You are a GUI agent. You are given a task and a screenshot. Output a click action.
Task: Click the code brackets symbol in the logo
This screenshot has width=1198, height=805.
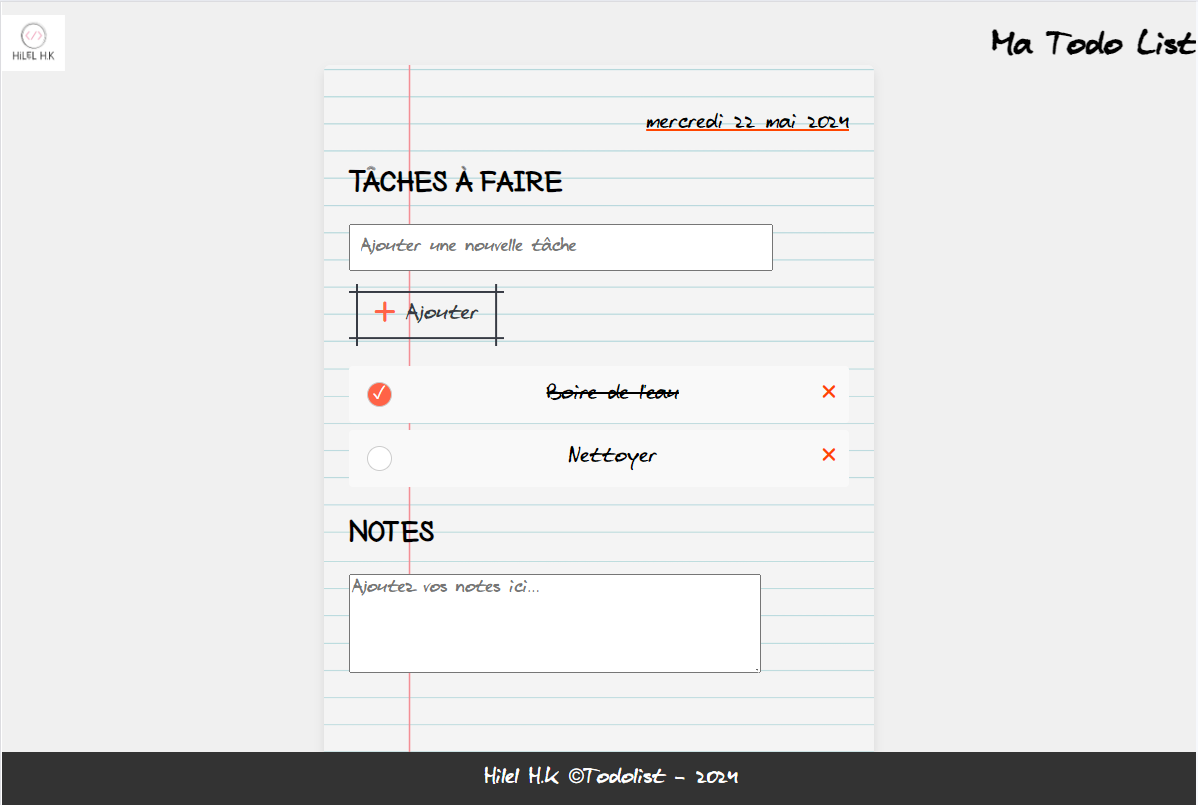(33, 33)
